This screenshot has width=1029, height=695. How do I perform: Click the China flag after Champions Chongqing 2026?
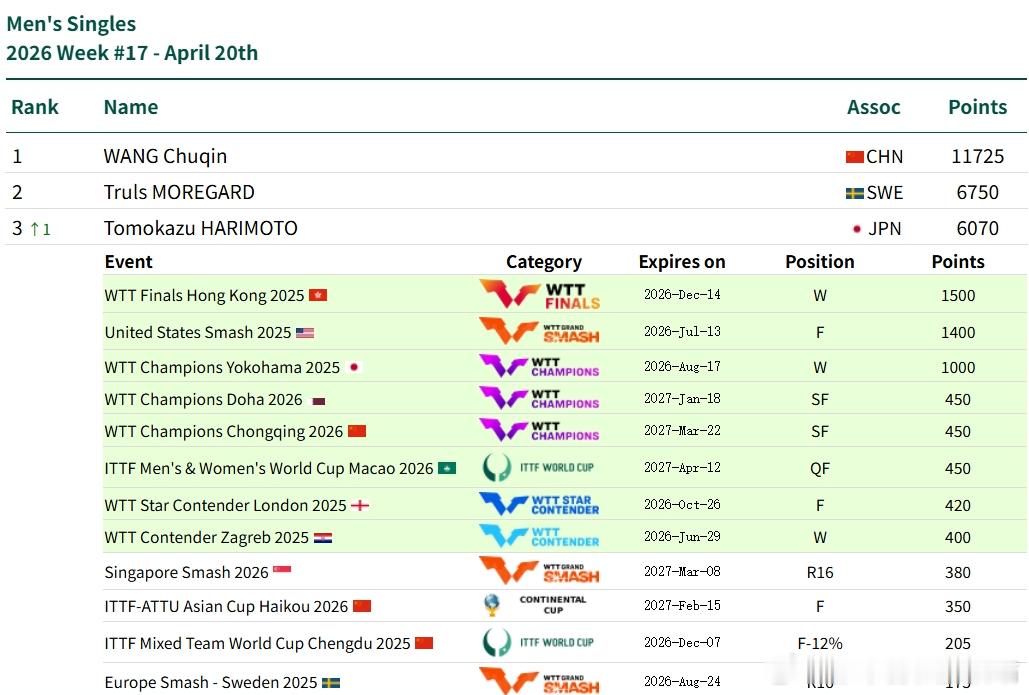pos(357,431)
